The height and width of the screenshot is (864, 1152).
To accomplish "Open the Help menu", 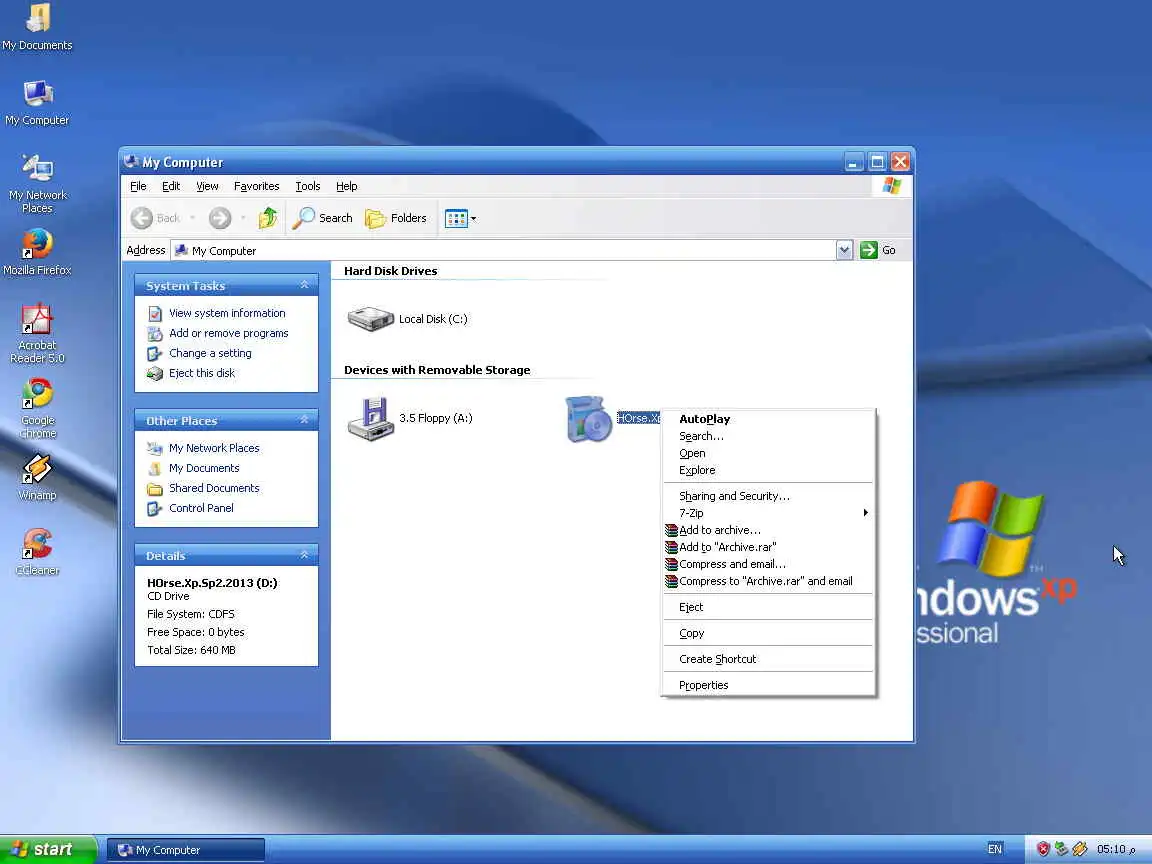I will (347, 187).
